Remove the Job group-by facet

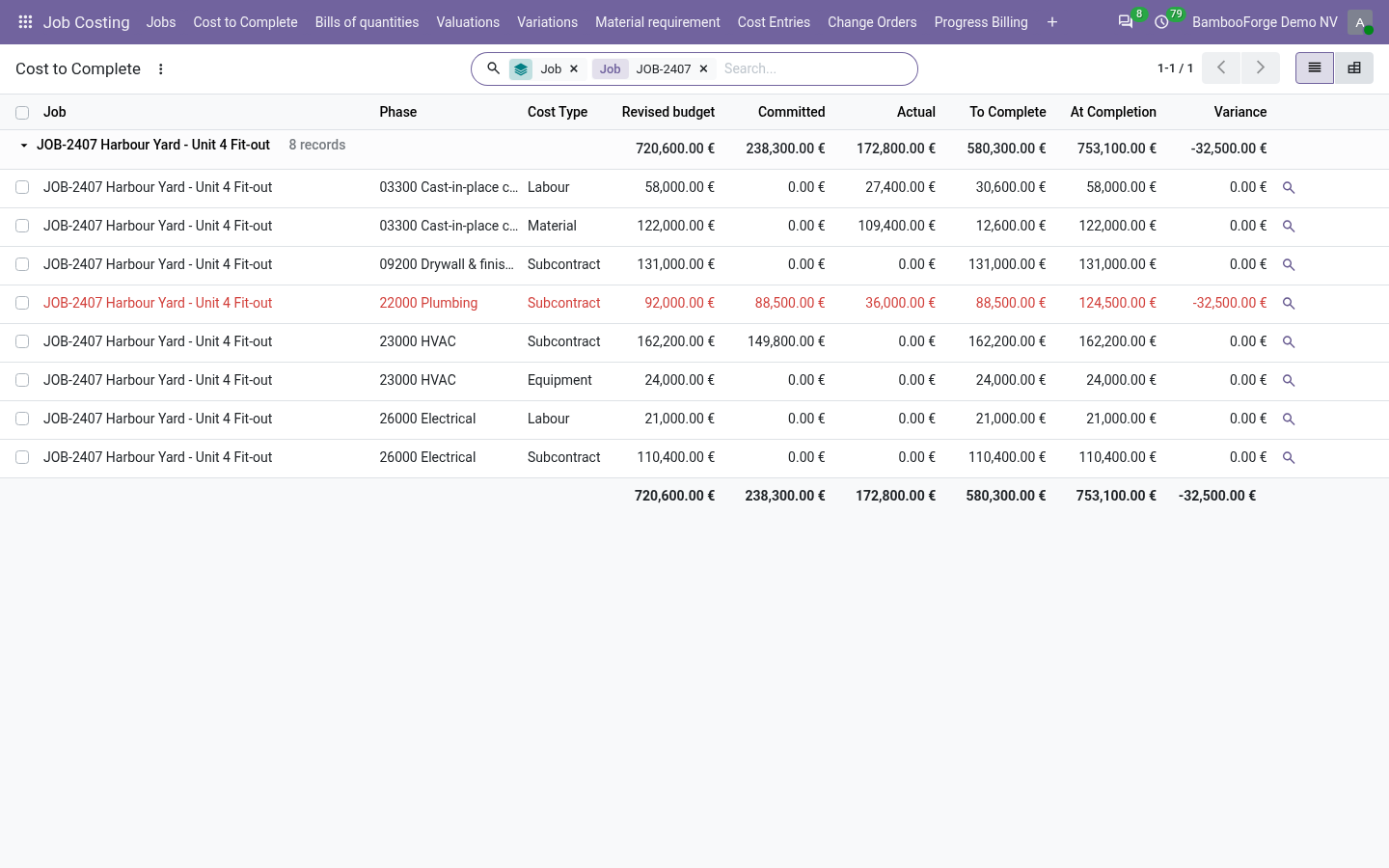pyautogui.click(x=574, y=69)
